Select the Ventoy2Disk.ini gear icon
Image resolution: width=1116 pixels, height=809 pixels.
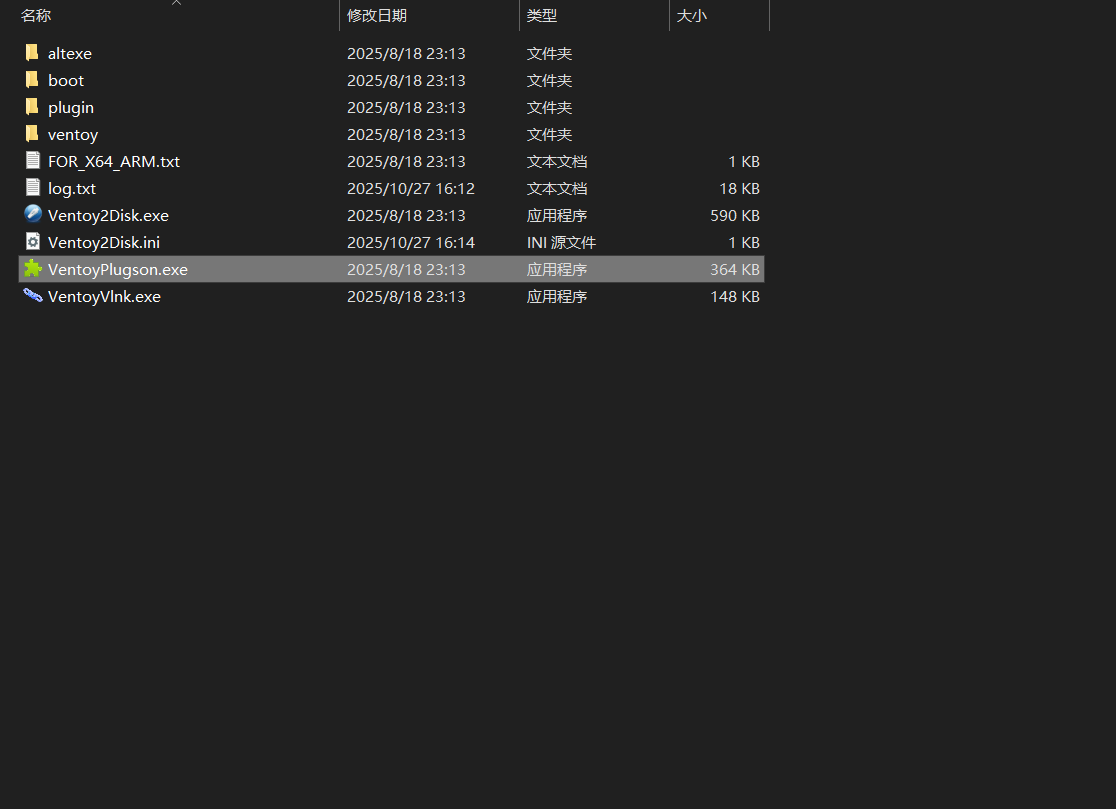tap(32, 242)
